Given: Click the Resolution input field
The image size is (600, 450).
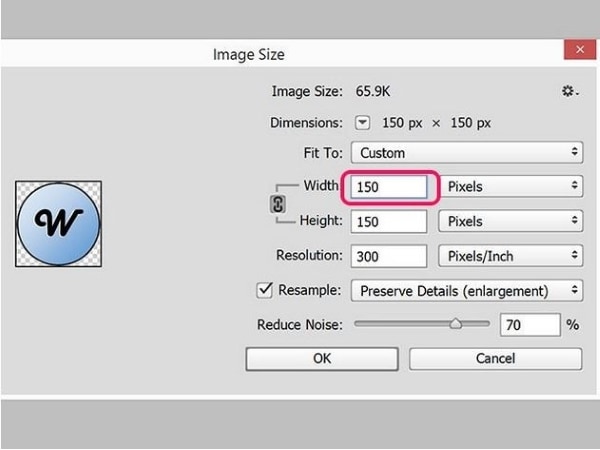Looking at the screenshot, I should 390,256.
